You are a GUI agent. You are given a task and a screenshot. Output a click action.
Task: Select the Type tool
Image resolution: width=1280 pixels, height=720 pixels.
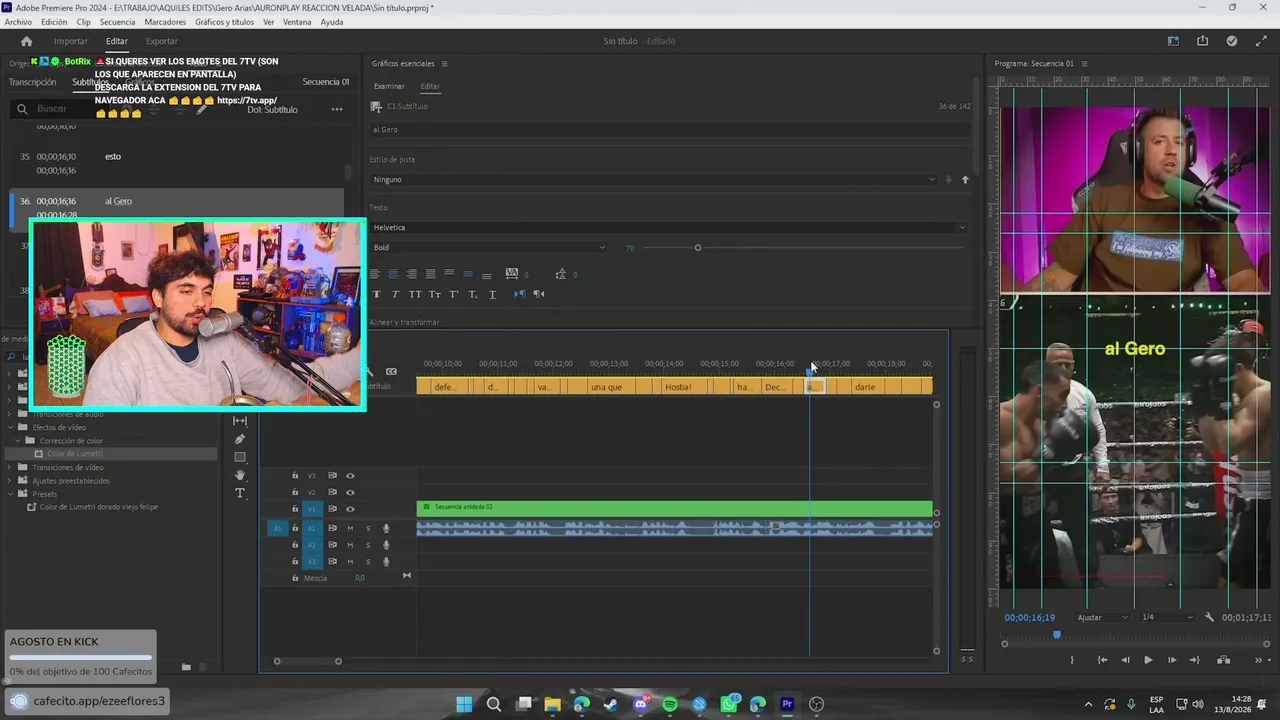240,493
